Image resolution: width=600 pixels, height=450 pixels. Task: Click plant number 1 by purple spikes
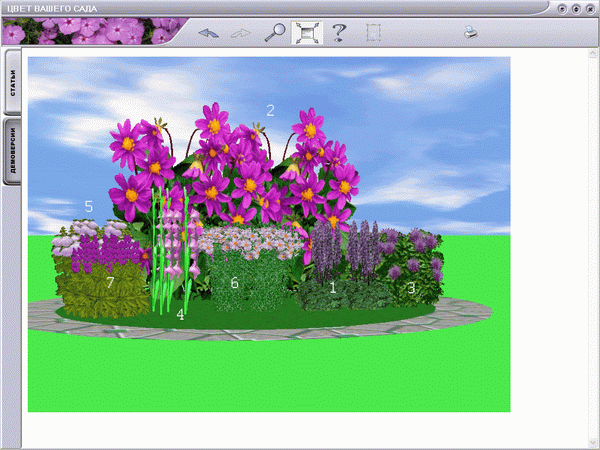pyautogui.click(x=333, y=287)
